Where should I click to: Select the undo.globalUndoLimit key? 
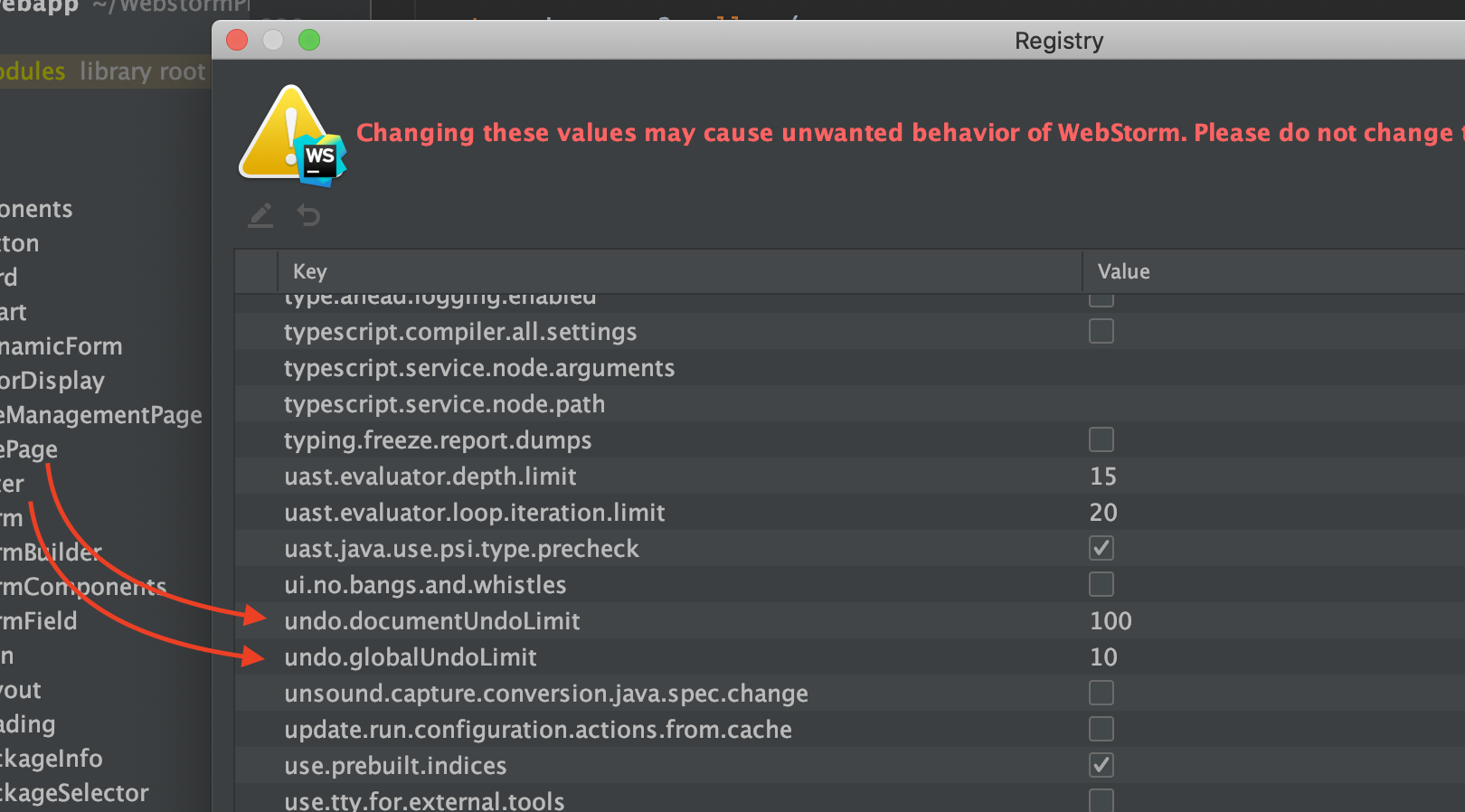(411, 657)
